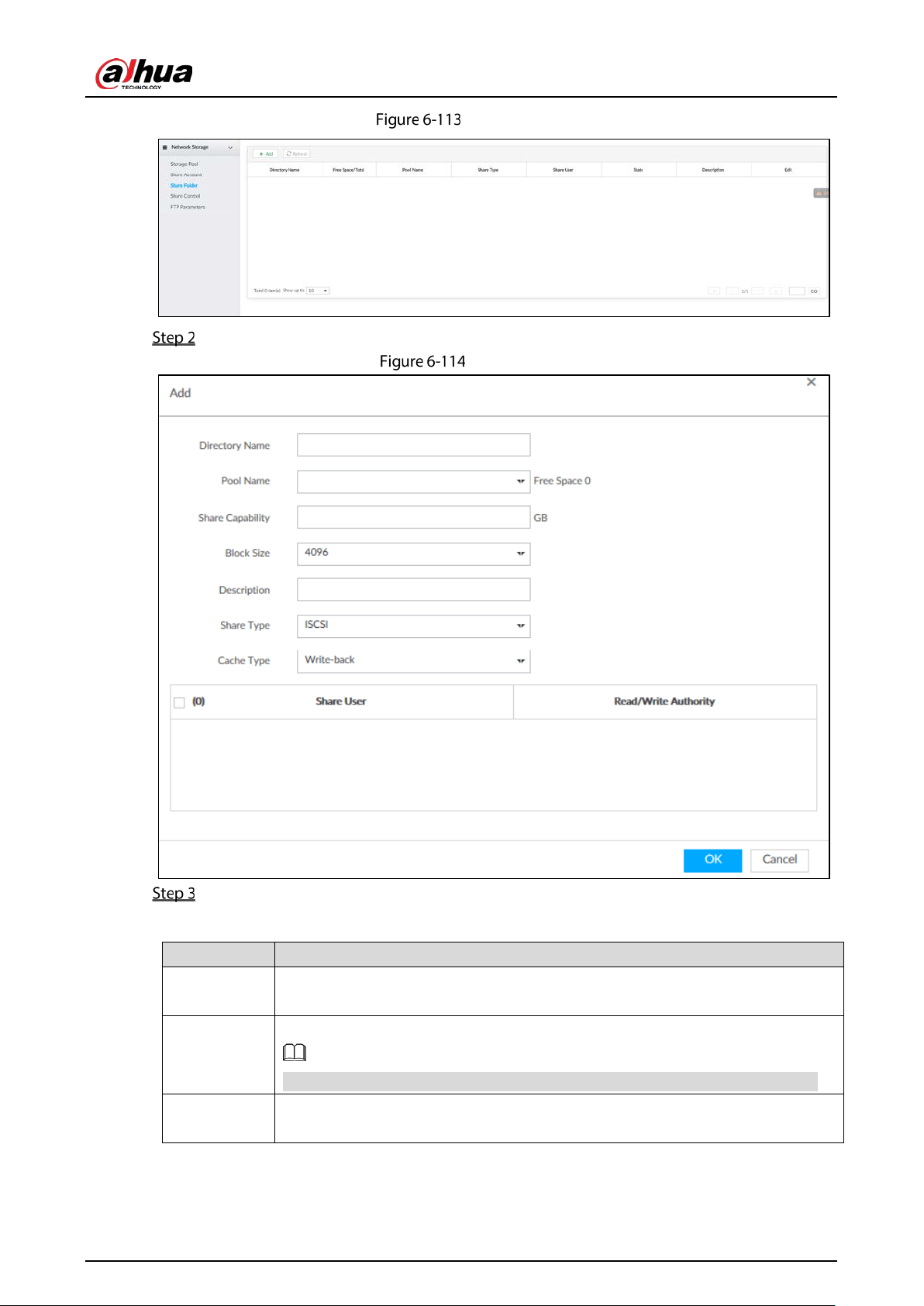Click the Cancel button
Screen dimensions: 924x1306
[x=779, y=860]
